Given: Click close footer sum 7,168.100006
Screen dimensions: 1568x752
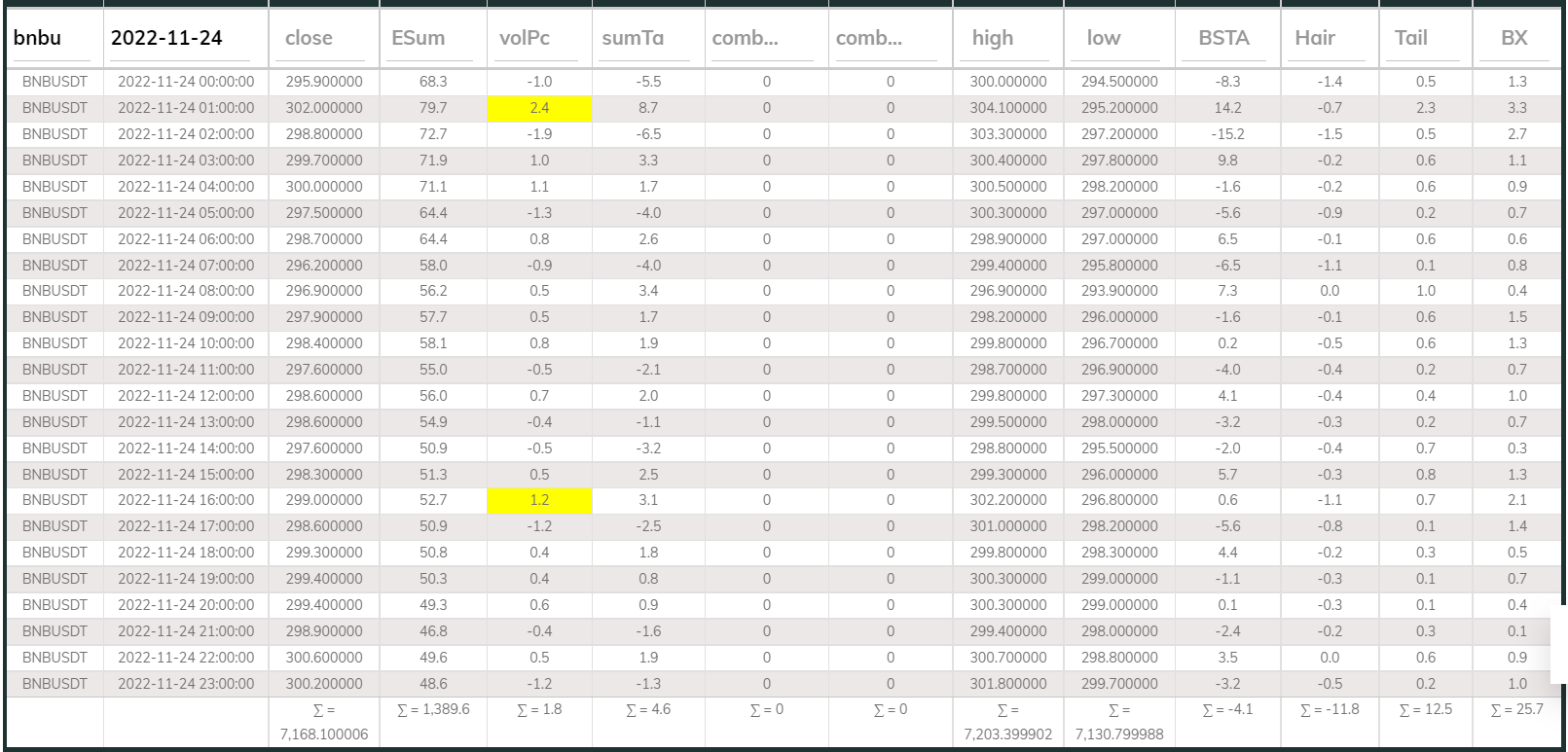Looking at the screenshot, I should coord(324,734).
